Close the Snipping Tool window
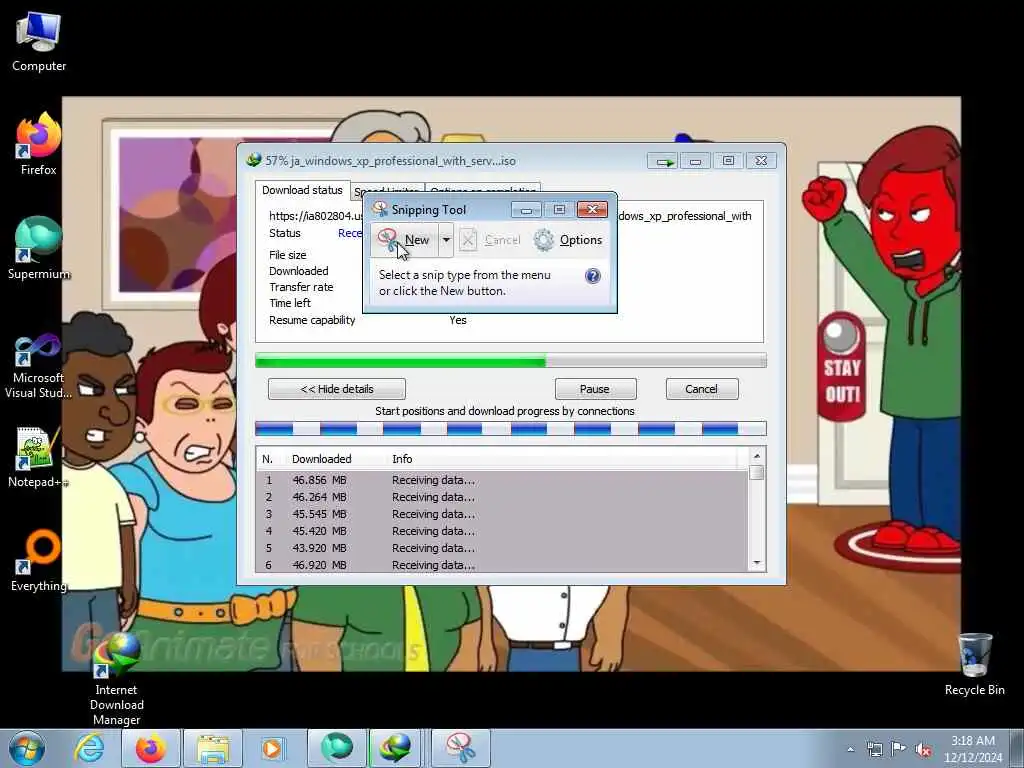Image resolution: width=1024 pixels, height=768 pixels. tap(592, 210)
